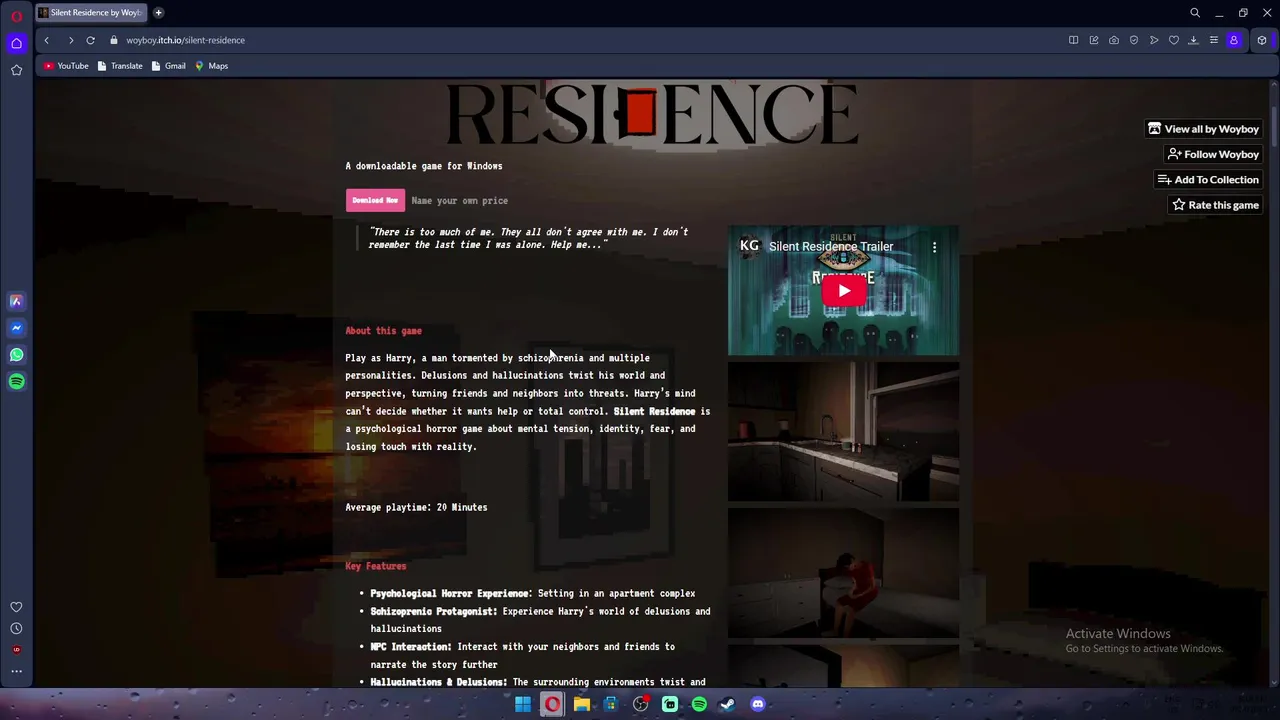Open the sidebar heart pinboards icon

point(16,607)
